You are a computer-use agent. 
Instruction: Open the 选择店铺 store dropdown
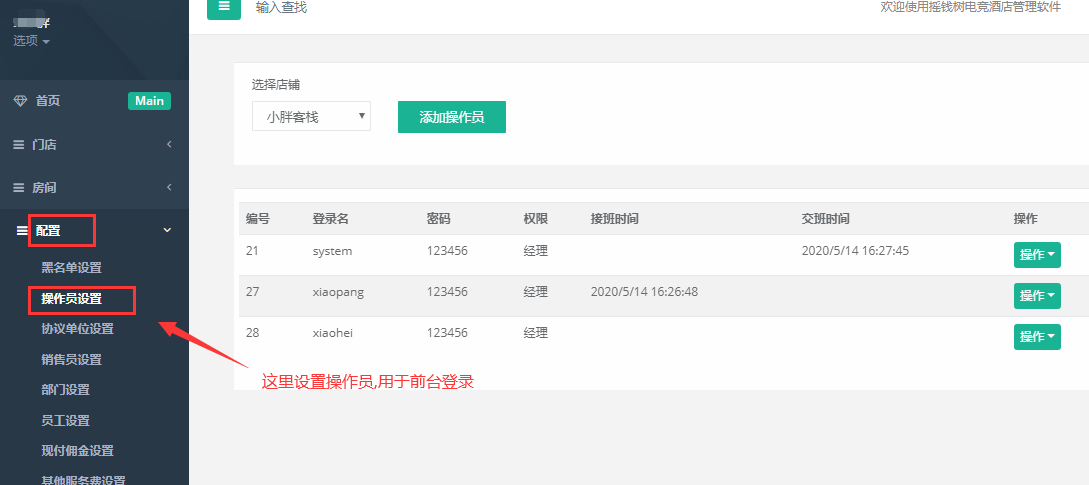pyautogui.click(x=311, y=117)
